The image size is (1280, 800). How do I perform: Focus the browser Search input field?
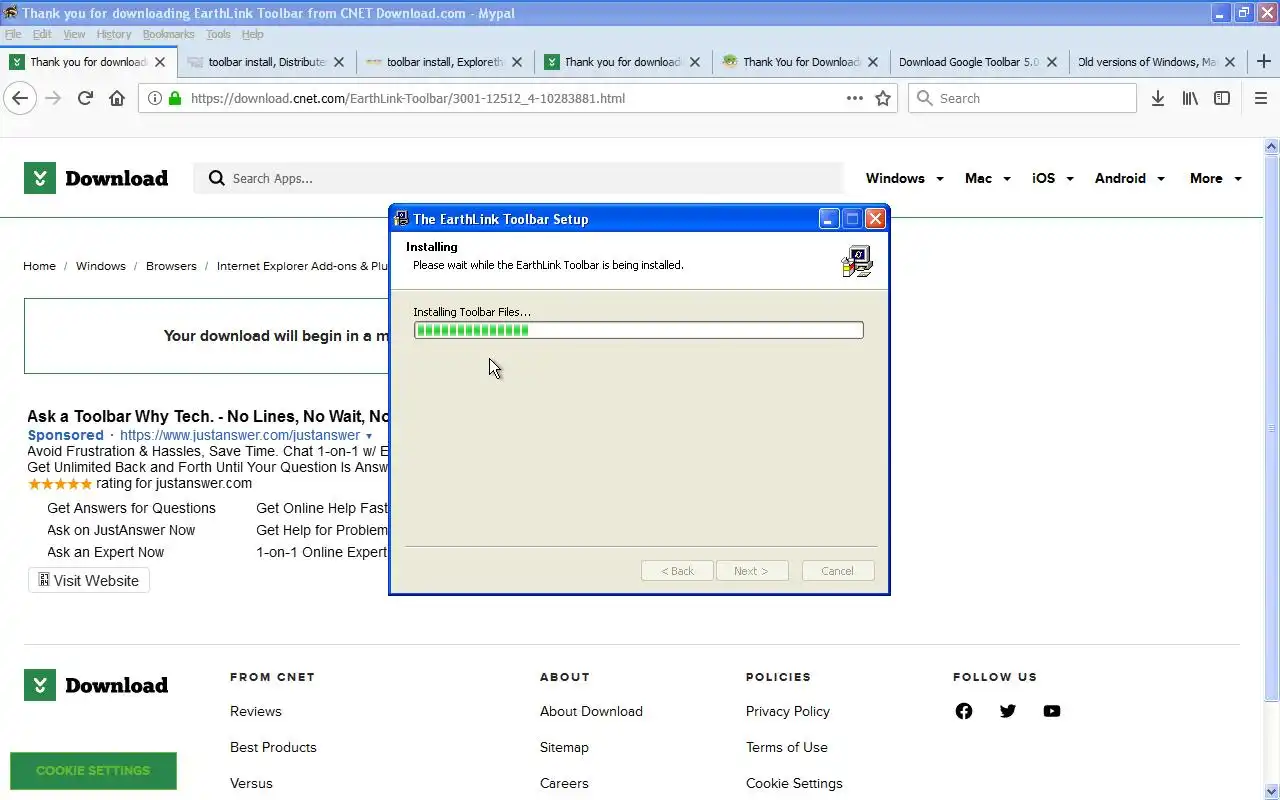coord(1023,98)
